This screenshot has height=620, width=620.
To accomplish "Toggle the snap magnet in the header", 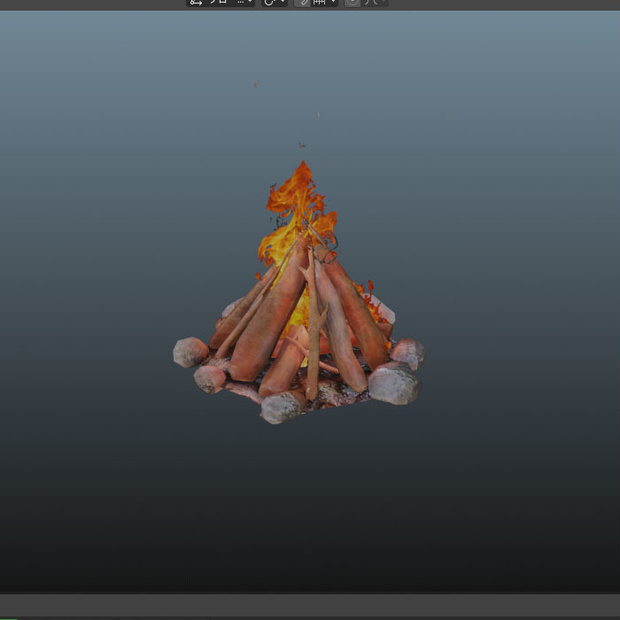I will pyautogui.click(x=302, y=2).
